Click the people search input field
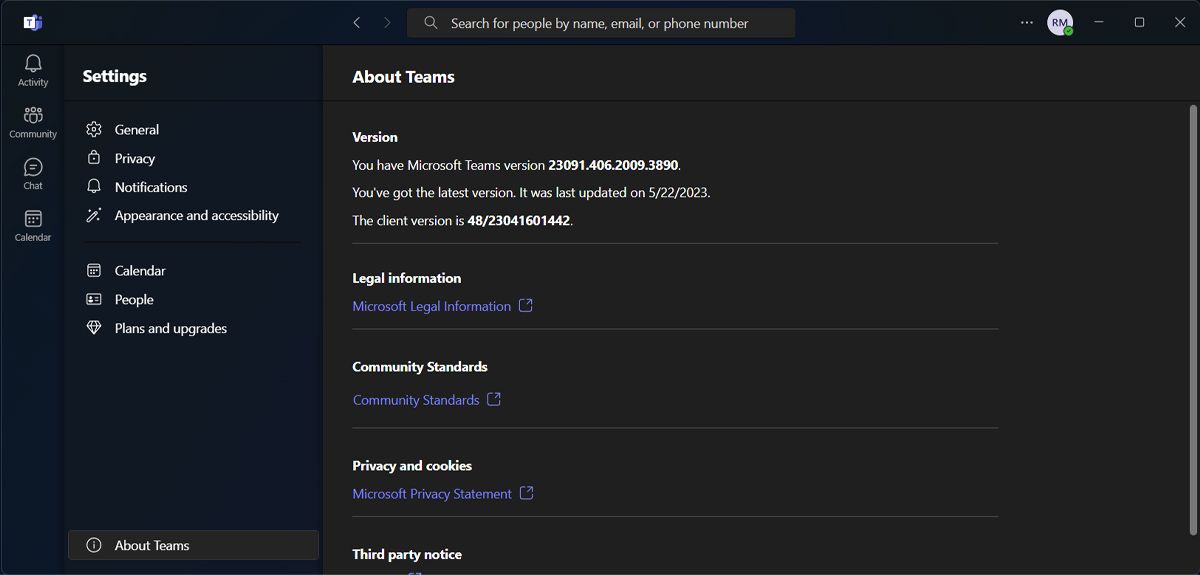Viewport: 1200px width, 575px height. pyautogui.click(x=601, y=23)
